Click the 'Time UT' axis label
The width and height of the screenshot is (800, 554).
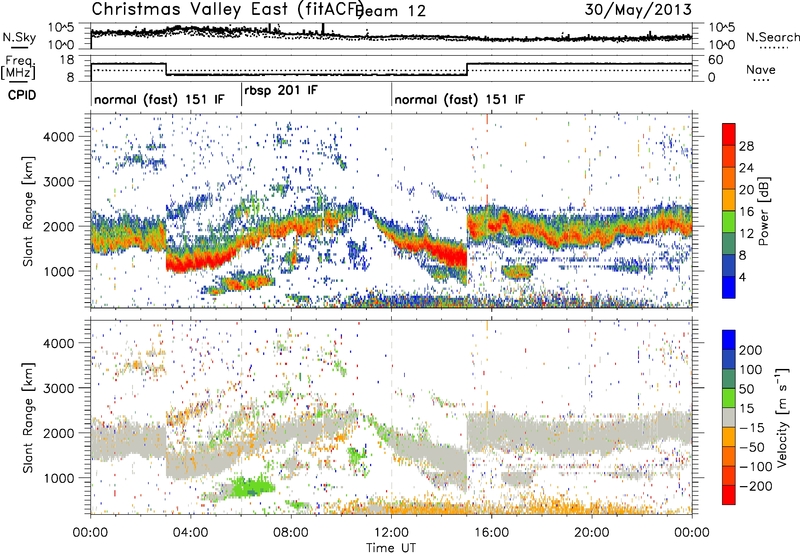pos(391,548)
